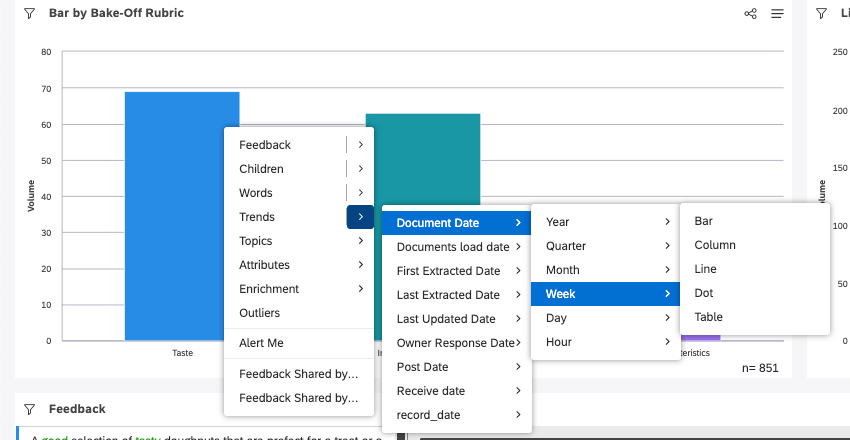This screenshot has height=440, width=850.
Task: Expand the Feedback submenu arrow
Action: click(x=360, y=145)
